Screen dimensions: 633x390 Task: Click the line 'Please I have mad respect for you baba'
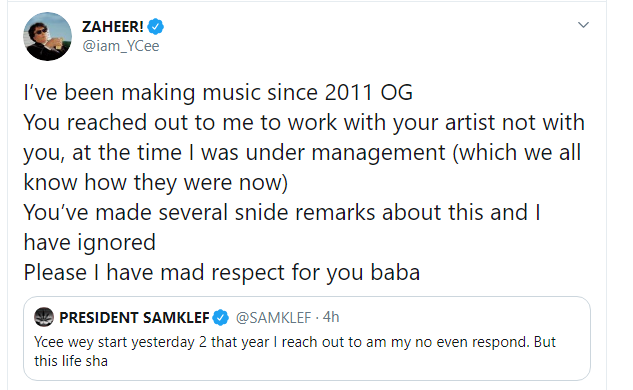coord(222,273)
